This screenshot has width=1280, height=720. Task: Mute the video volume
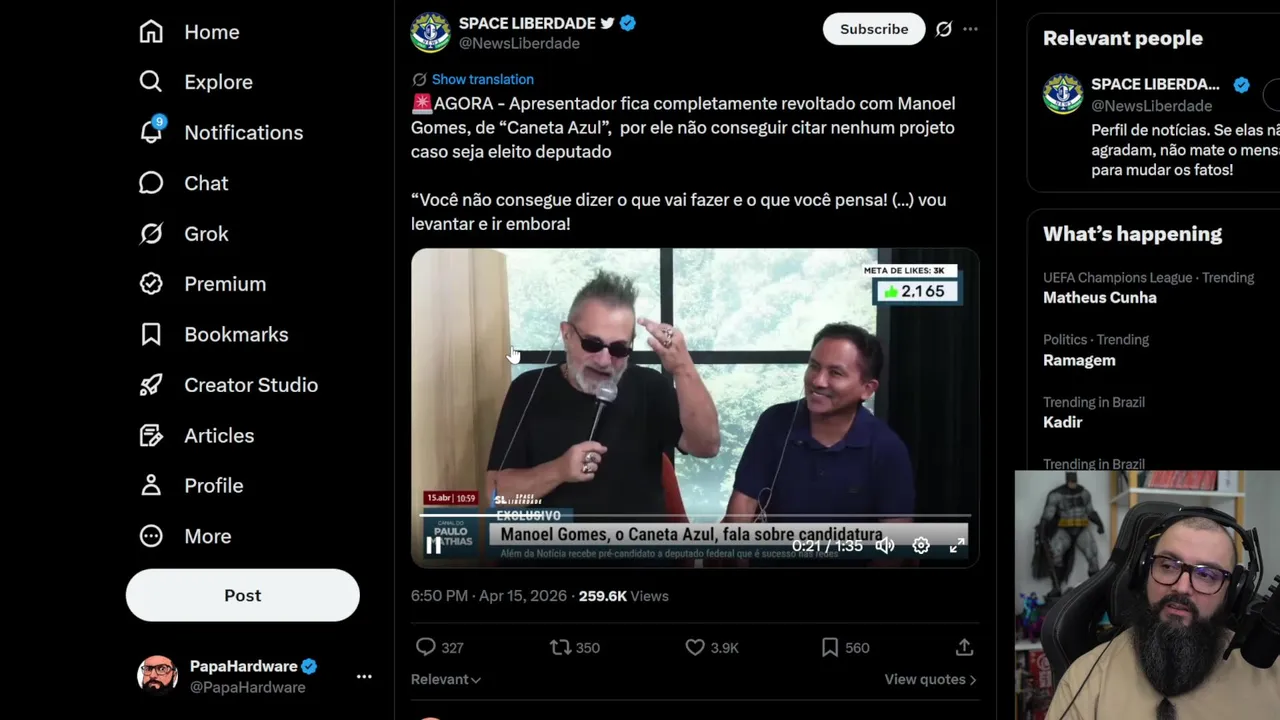pos(885,545)
